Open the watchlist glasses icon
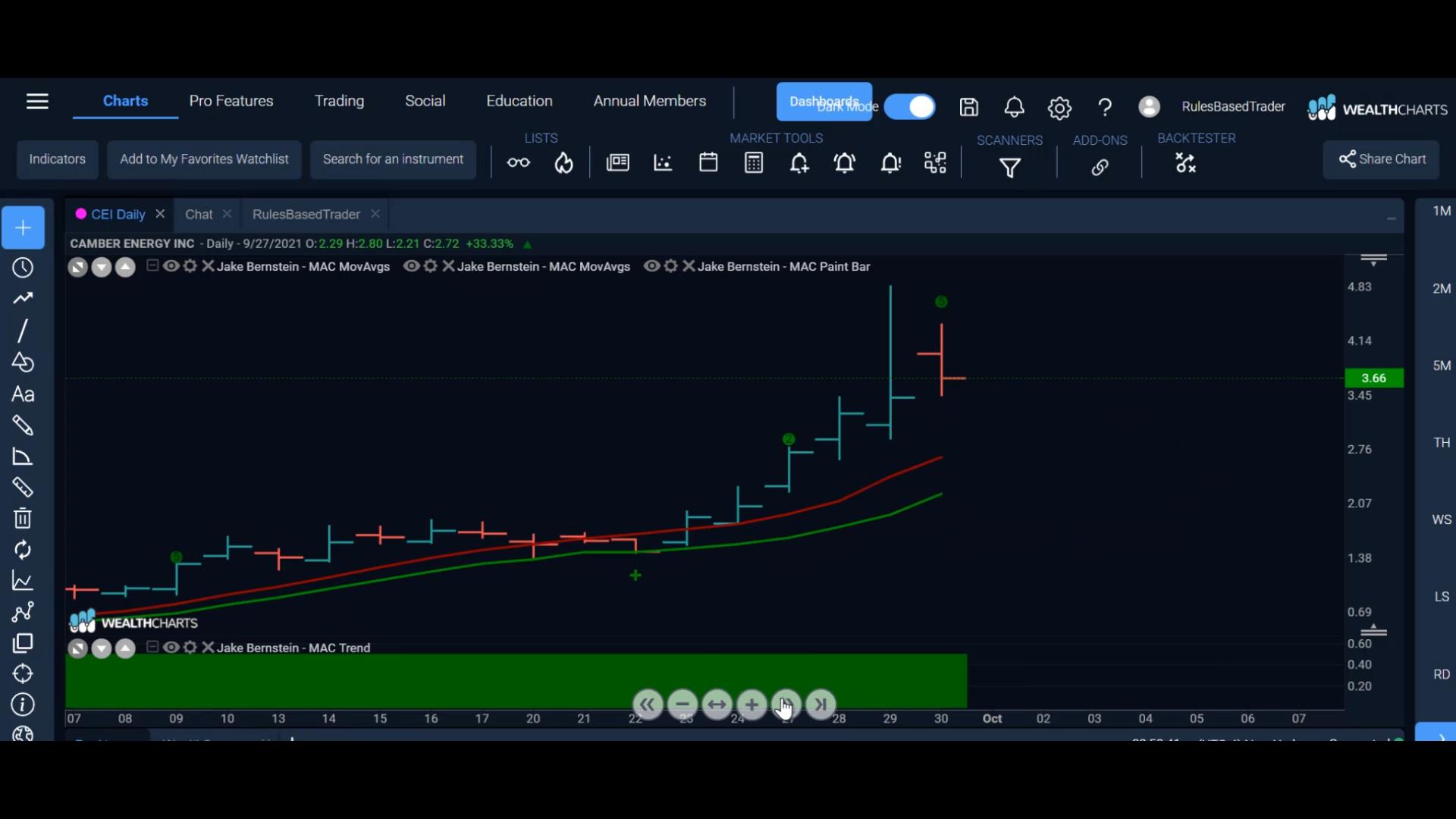The image size is (1456, 819). coord(519,162)
